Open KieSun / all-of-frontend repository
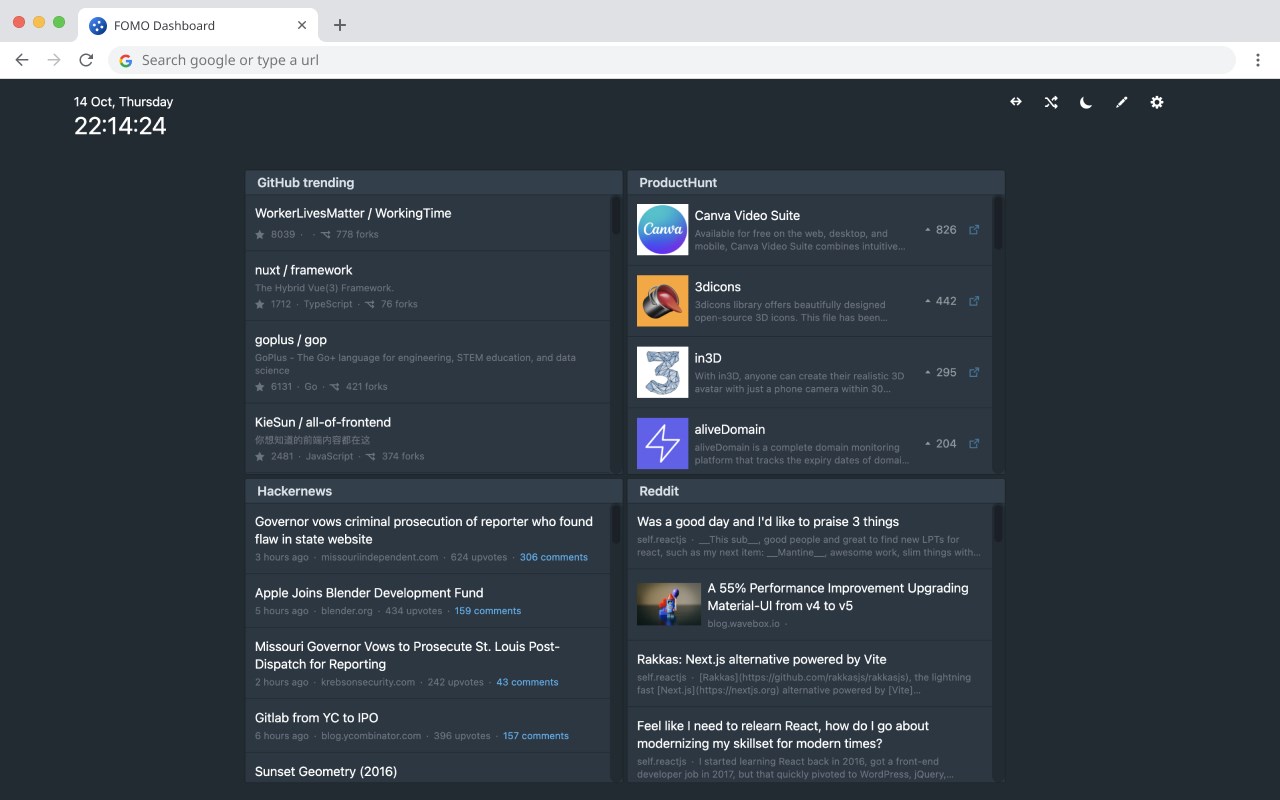The height and width of the screenshot is (800, 1280). pyautogui.click(x=323, y=422)
